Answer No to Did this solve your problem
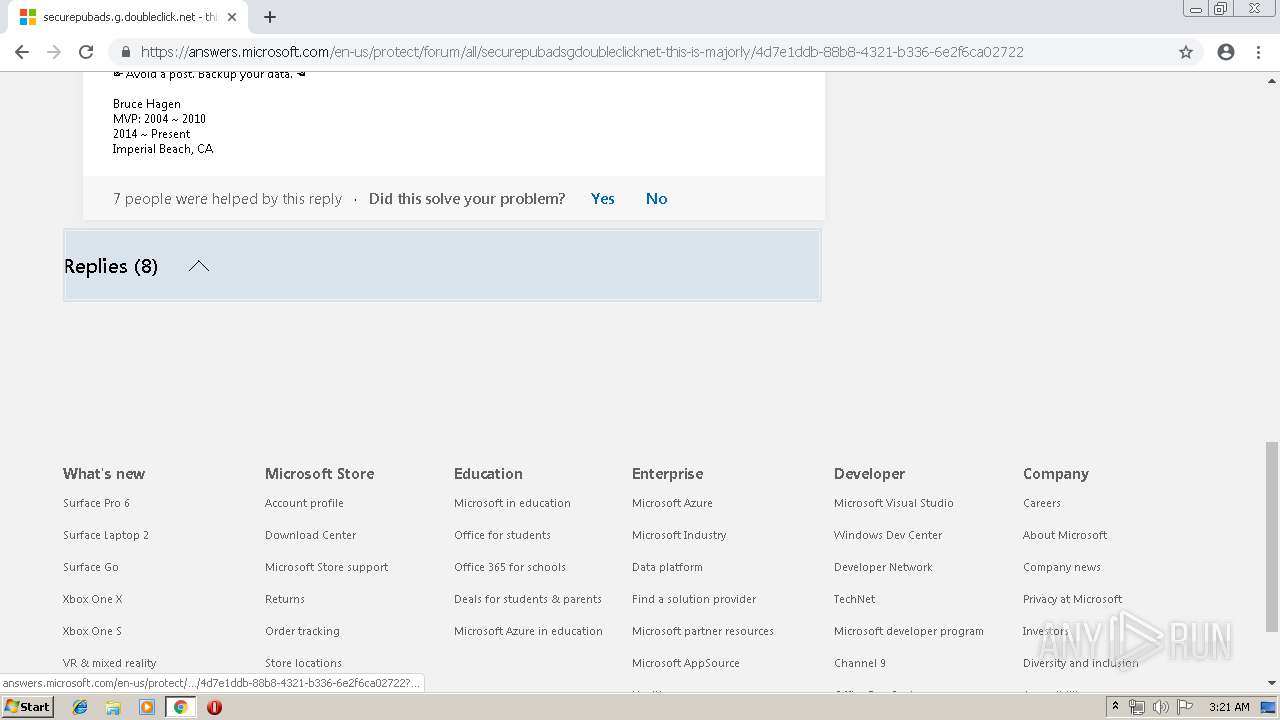Screen dimensions: 1280x720 657,199
